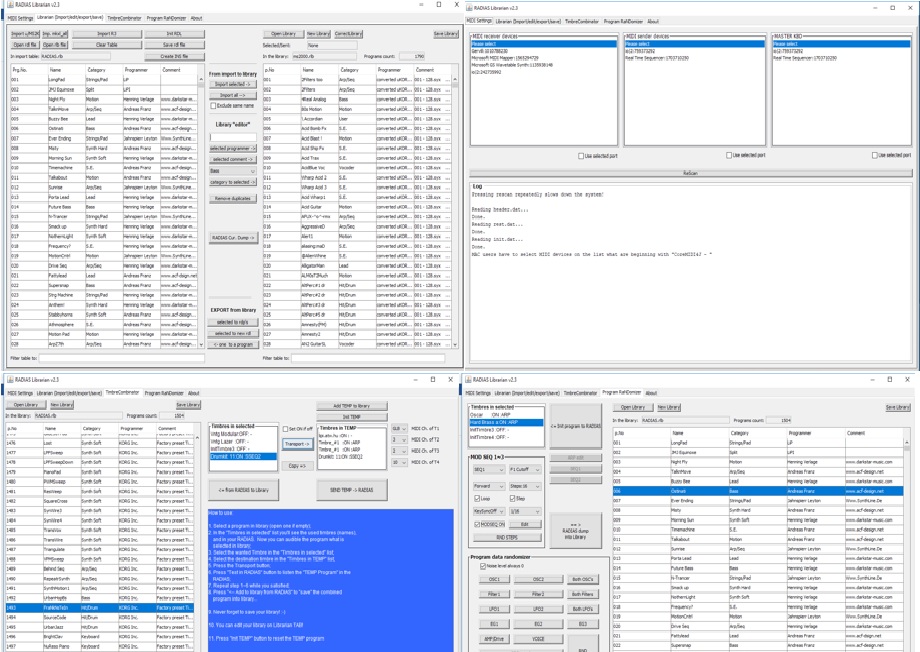This screenshot has width=920, height=652.
Task: In top-right window, open the About tab
Action: click(653, 22)
